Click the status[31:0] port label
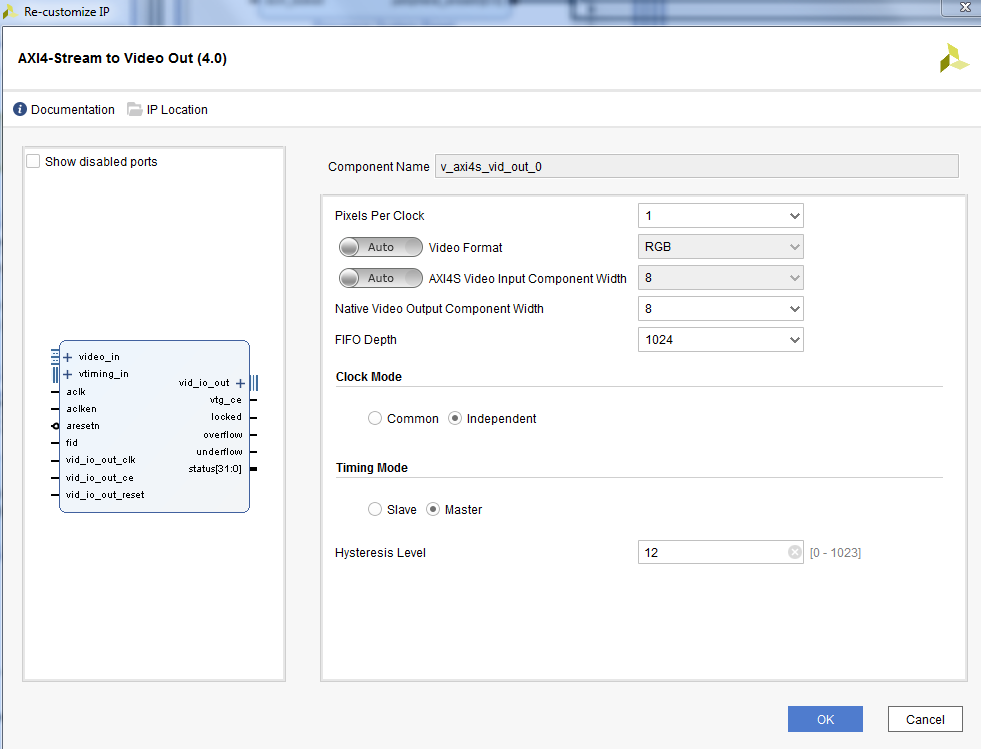This screenshot has width=981, height=749. click(x=215, y=469)
